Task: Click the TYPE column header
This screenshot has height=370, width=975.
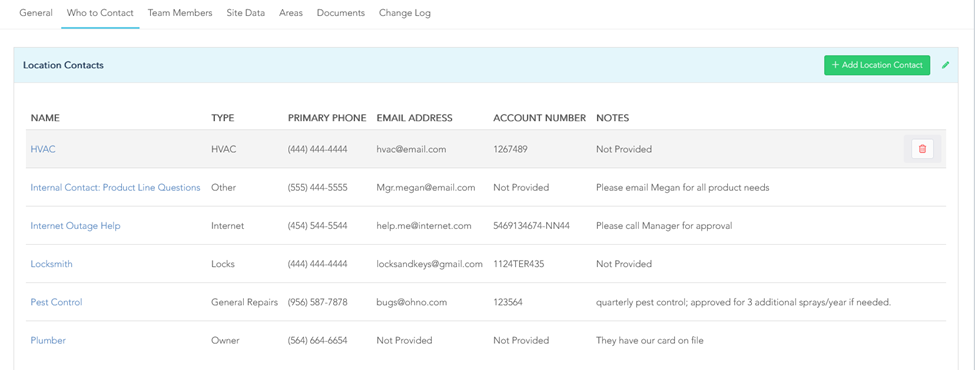Action: pos(223,118)
